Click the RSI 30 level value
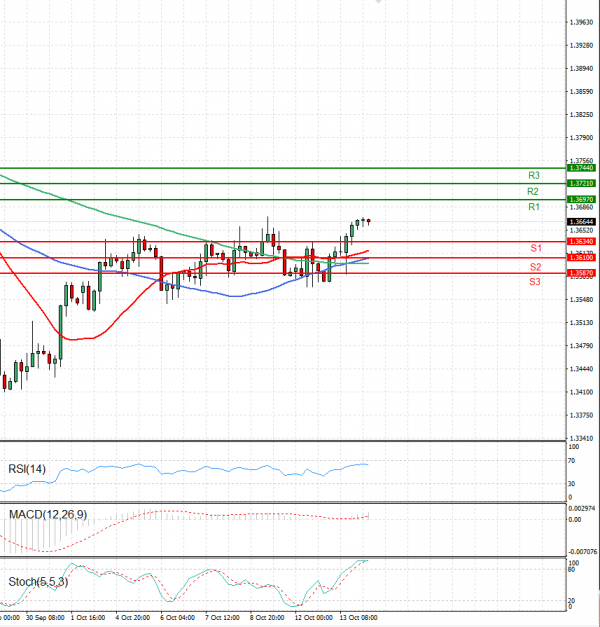The image size is (600, 627). (x=572, y=484)
